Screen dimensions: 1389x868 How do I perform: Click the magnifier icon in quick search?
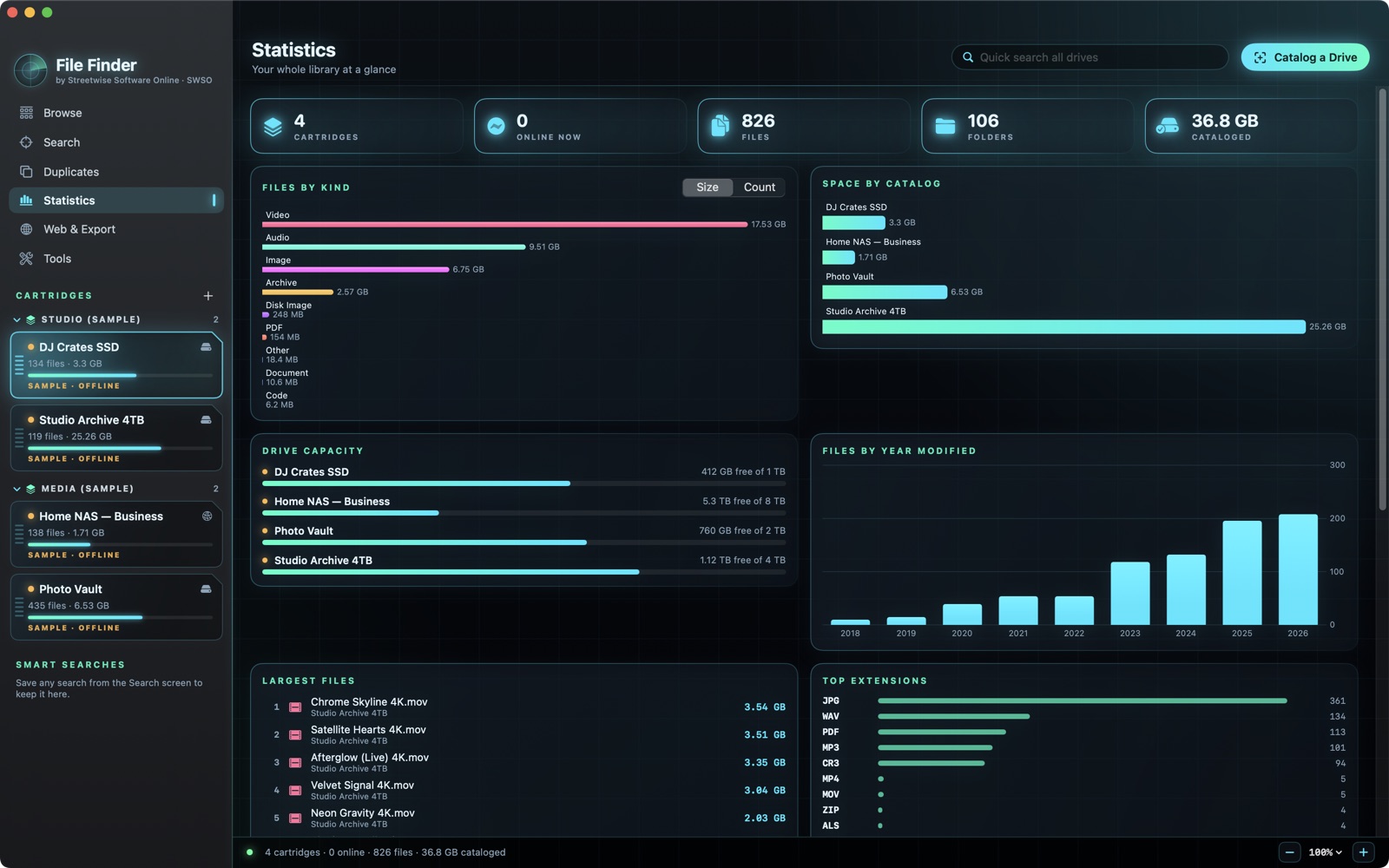tap(968, 57)
